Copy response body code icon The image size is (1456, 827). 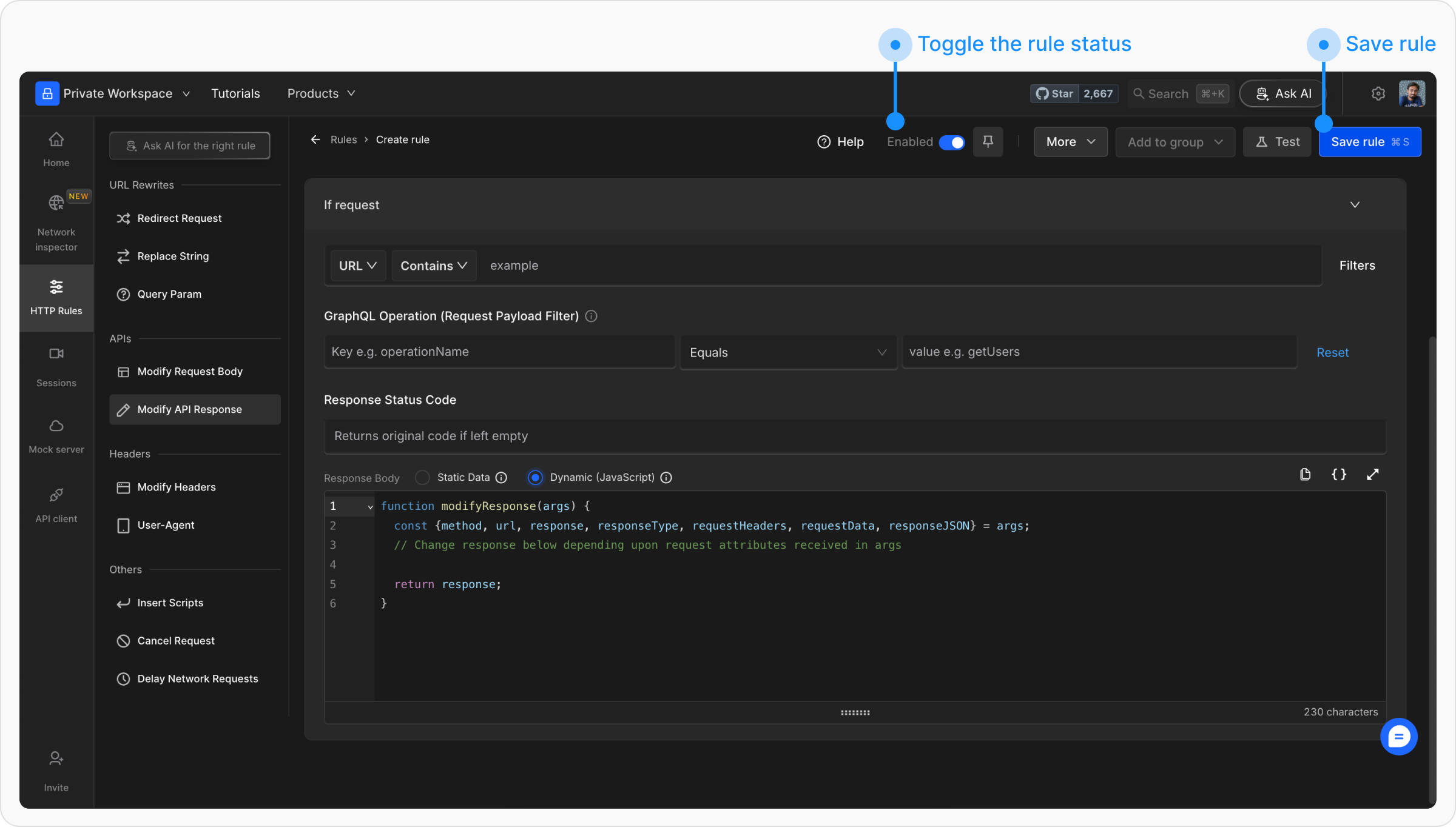(x=1305, y=475)
